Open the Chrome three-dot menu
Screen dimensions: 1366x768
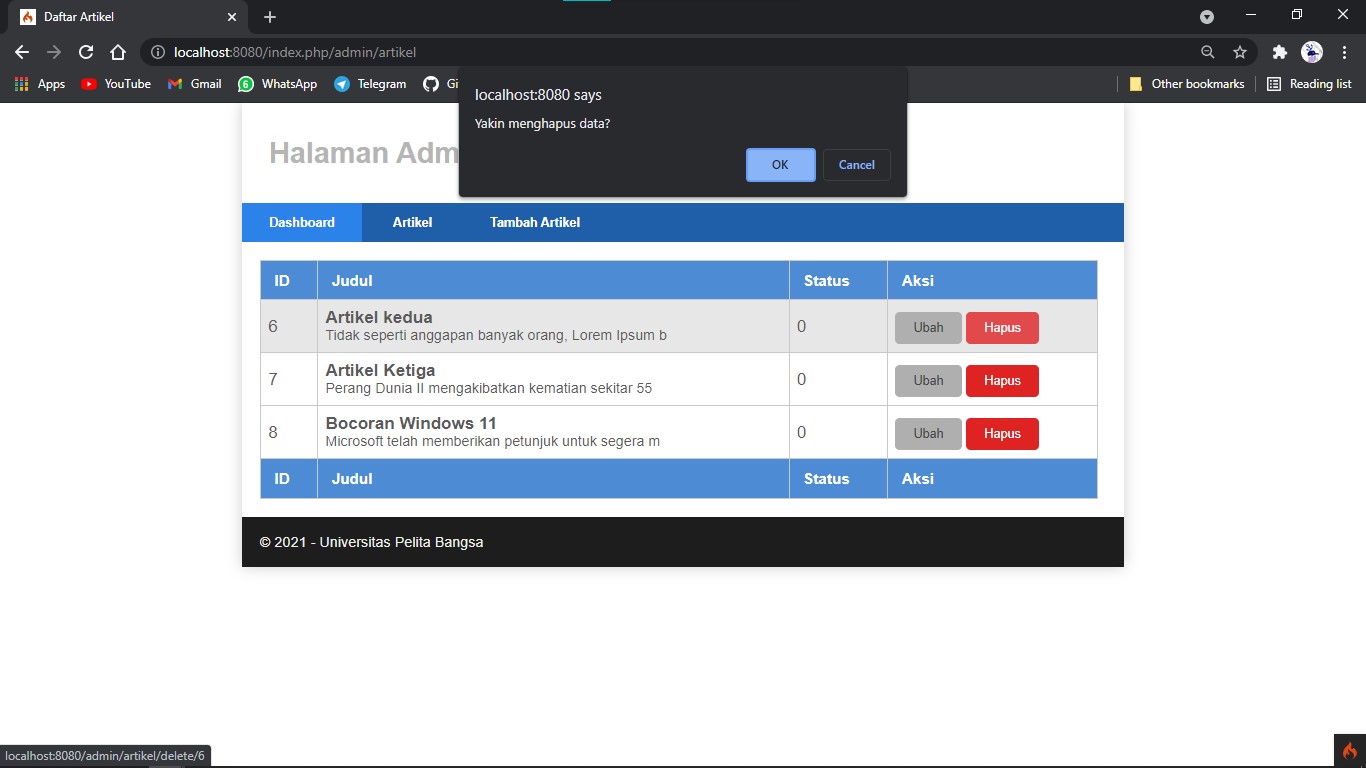1343,51
